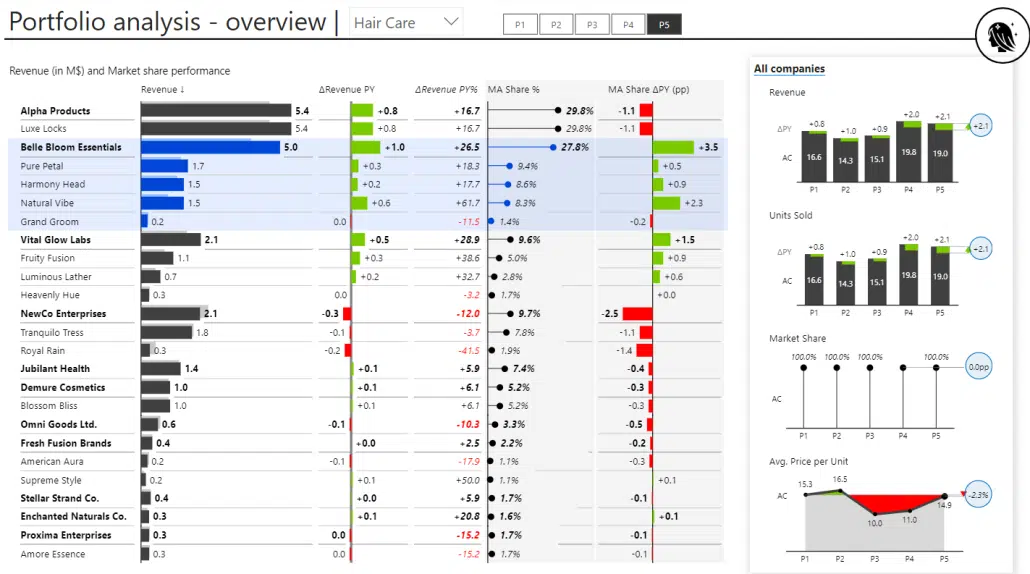Open the Hair Care category dropdown
The image size is (1030, 574).
(406, 22)
